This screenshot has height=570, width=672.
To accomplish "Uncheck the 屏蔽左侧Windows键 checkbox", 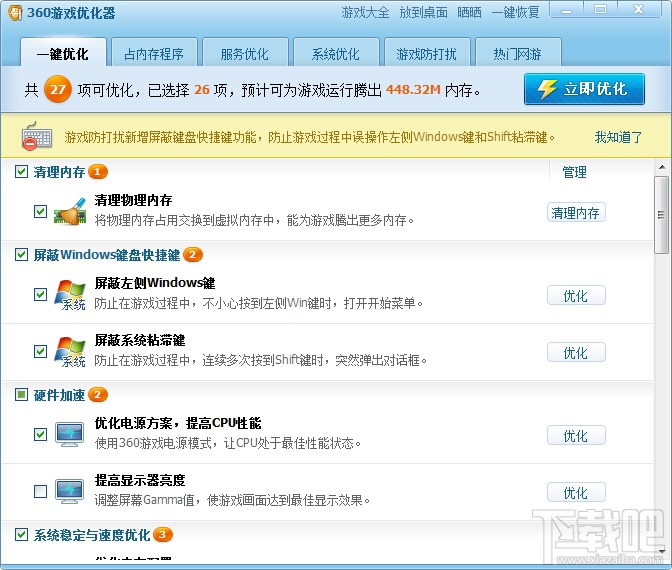I will pos(41,294).
